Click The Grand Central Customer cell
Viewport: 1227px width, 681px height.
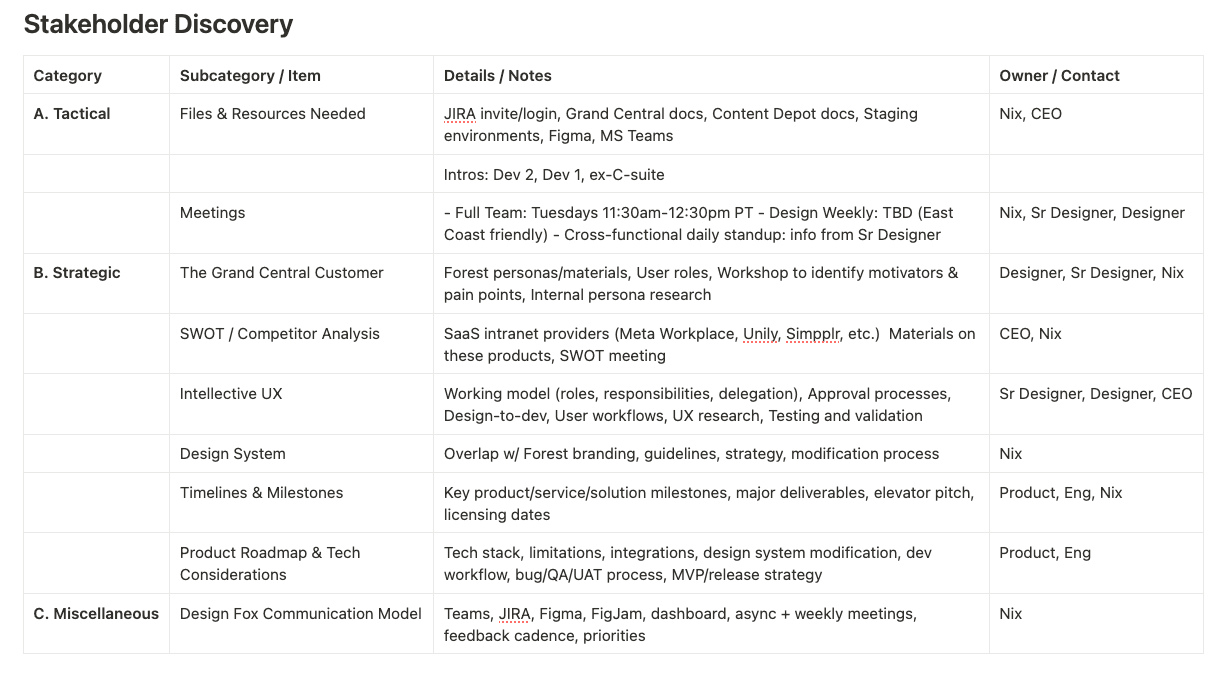tap(302, 283)
